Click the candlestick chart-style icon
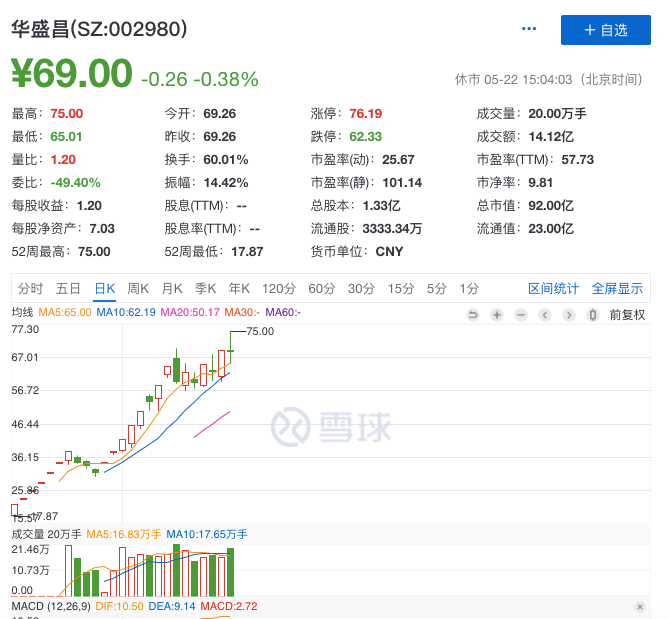Screen dimensions: 670x619 tap(593, 315)
